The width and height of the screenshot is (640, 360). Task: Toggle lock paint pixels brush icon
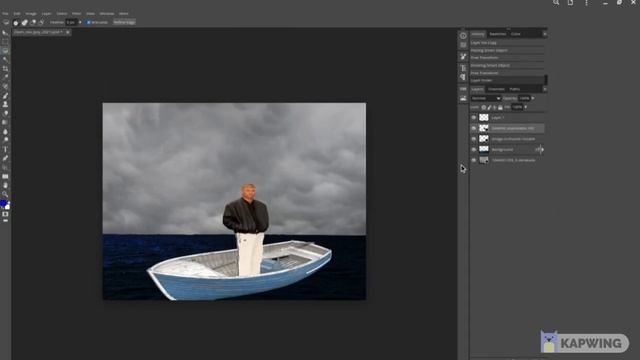point(489,107)
